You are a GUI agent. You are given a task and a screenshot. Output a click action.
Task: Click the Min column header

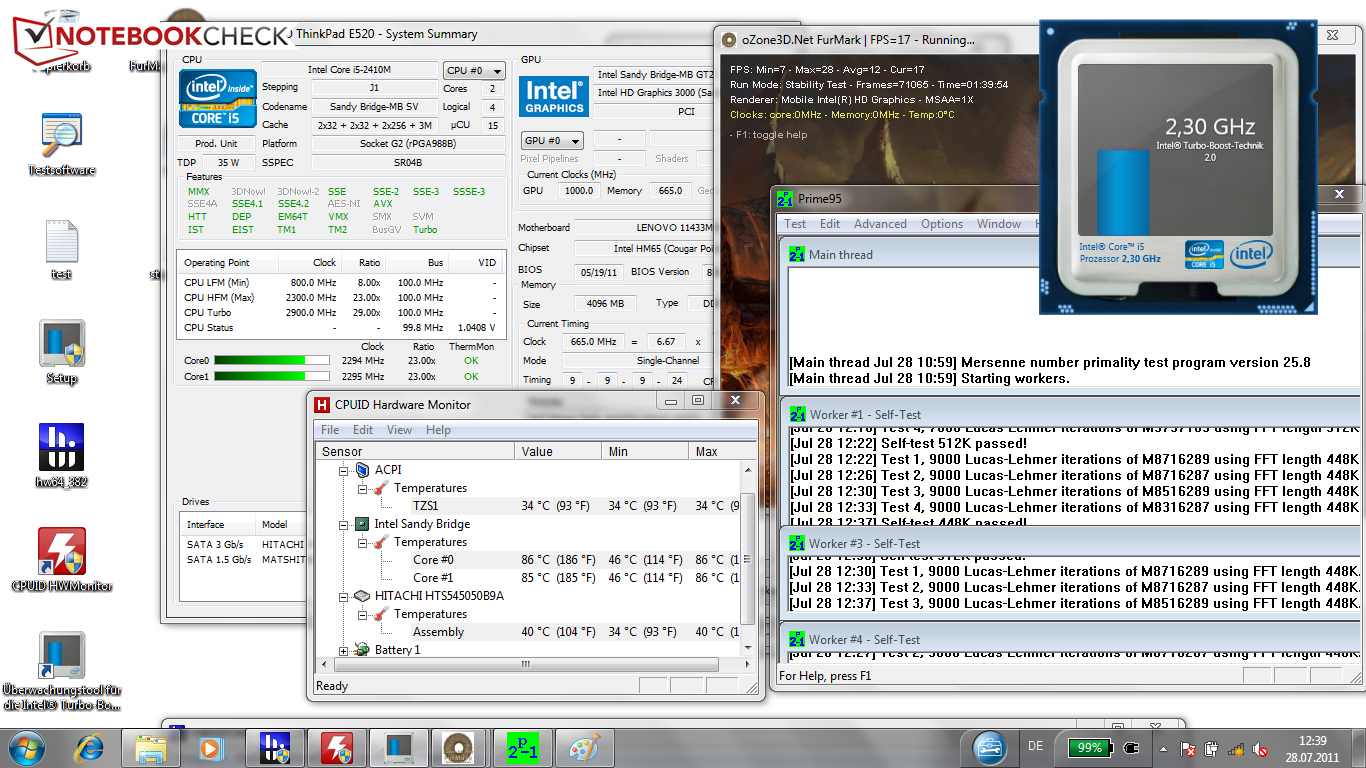(647, 452)
